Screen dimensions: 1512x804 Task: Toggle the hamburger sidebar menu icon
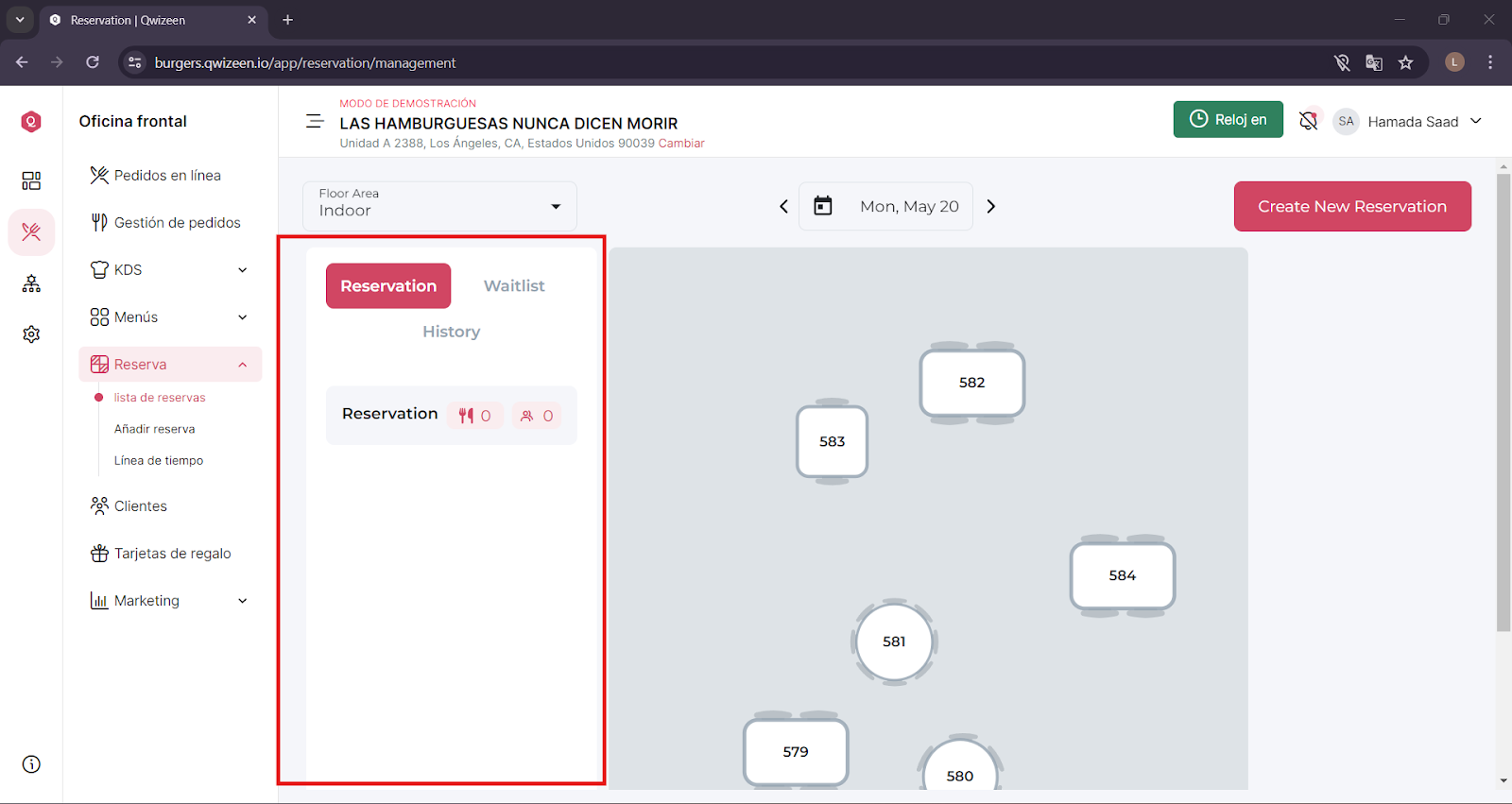(x=315, y=121)
